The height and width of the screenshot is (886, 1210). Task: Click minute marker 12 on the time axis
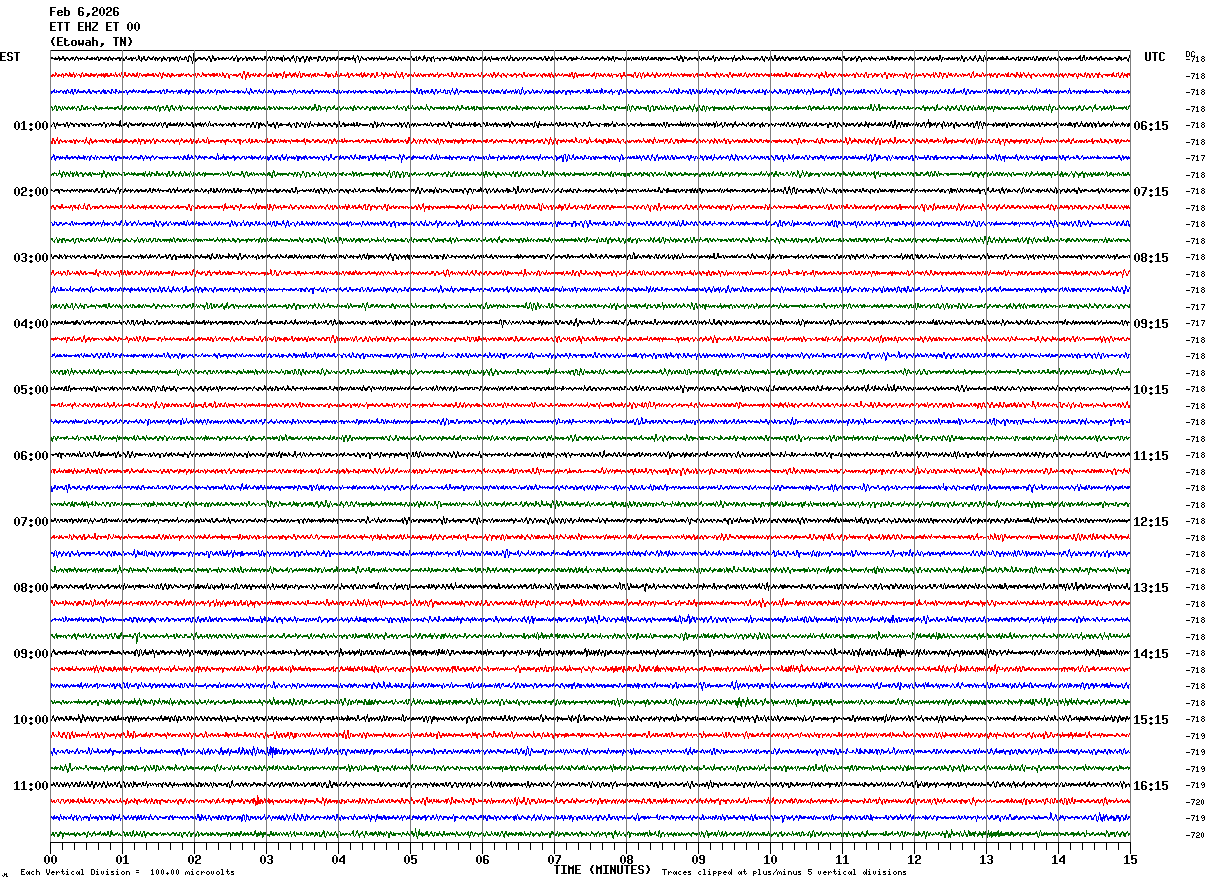[914, 859]
